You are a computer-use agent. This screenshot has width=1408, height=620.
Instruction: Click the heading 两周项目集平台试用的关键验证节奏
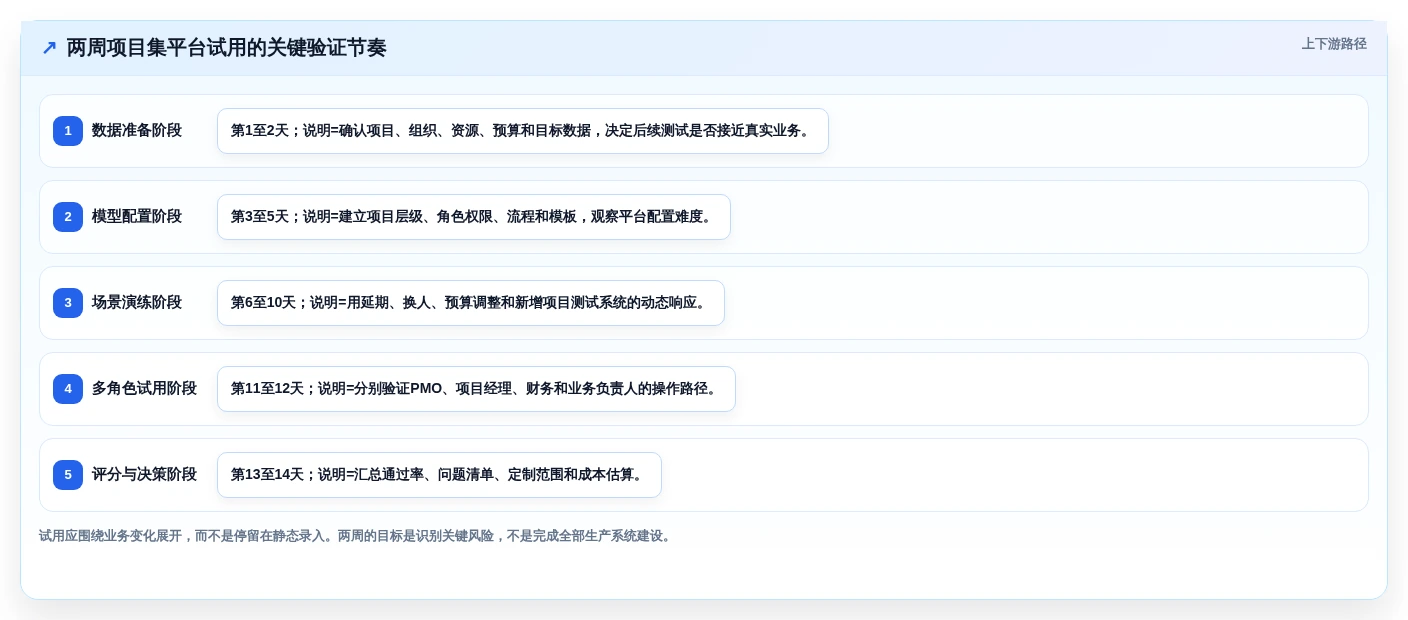226,48
